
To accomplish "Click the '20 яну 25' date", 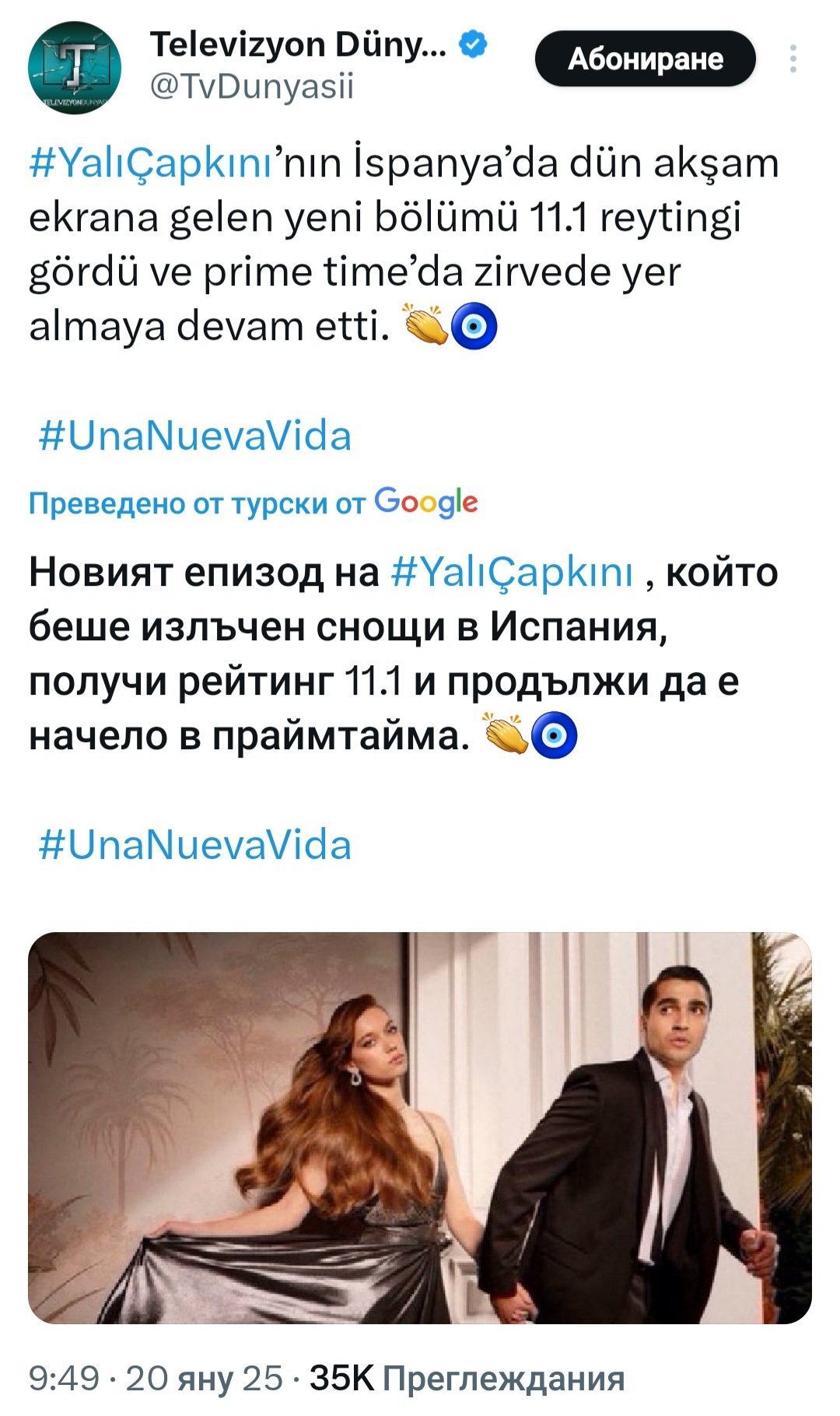I will (x=204, y=1379).
